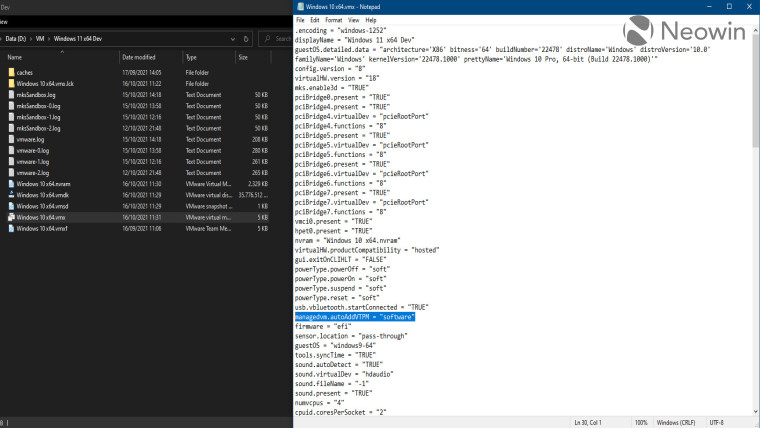Image resolution: width=760 pixels, height=428 pixels.
Task: Open the Help menu in Notepad
Action: pyautogui.click(x=371, y=20)
